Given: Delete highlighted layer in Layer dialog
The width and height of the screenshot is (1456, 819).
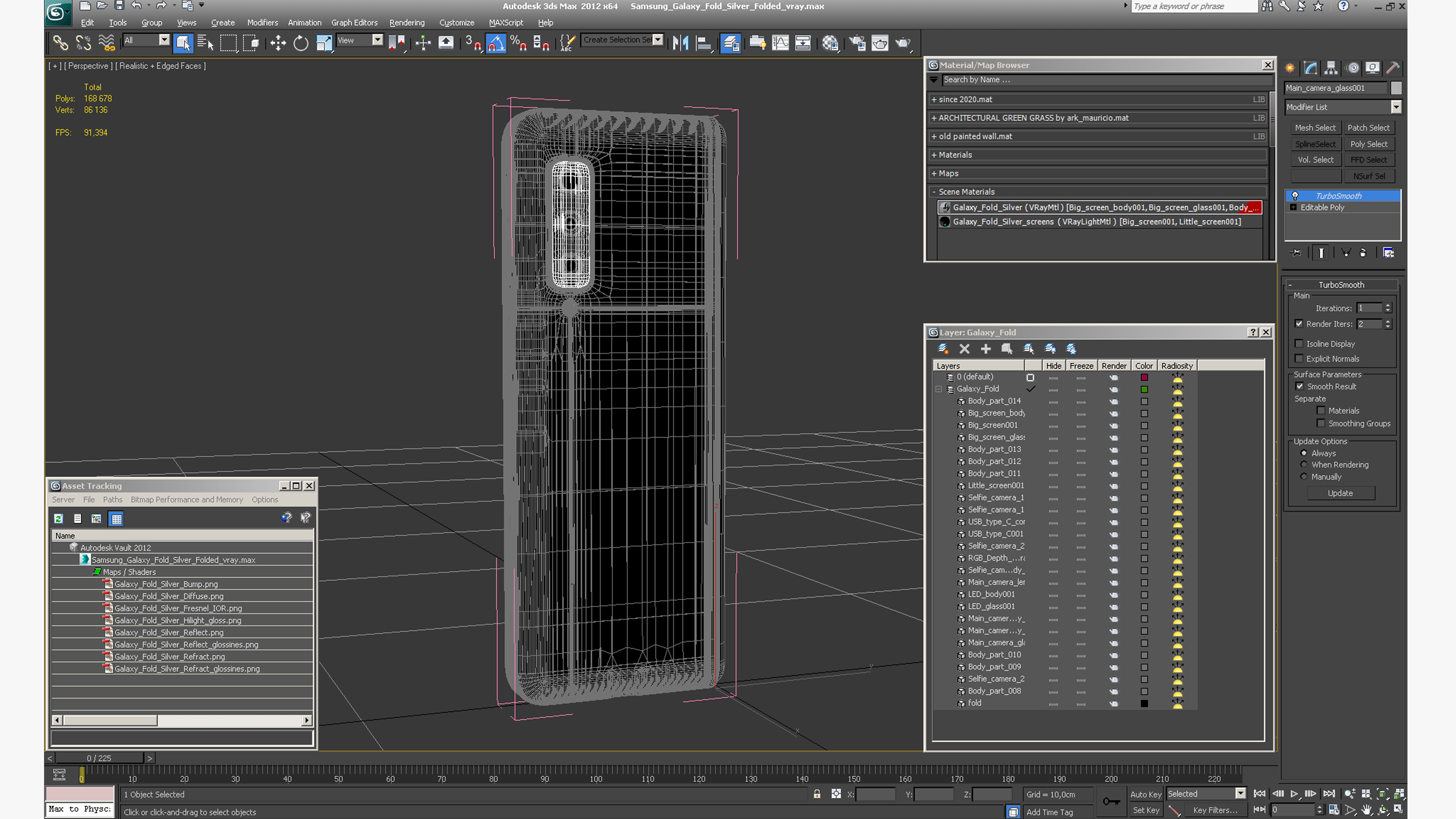Looking at the screenshot, I should tap(964, 349).
